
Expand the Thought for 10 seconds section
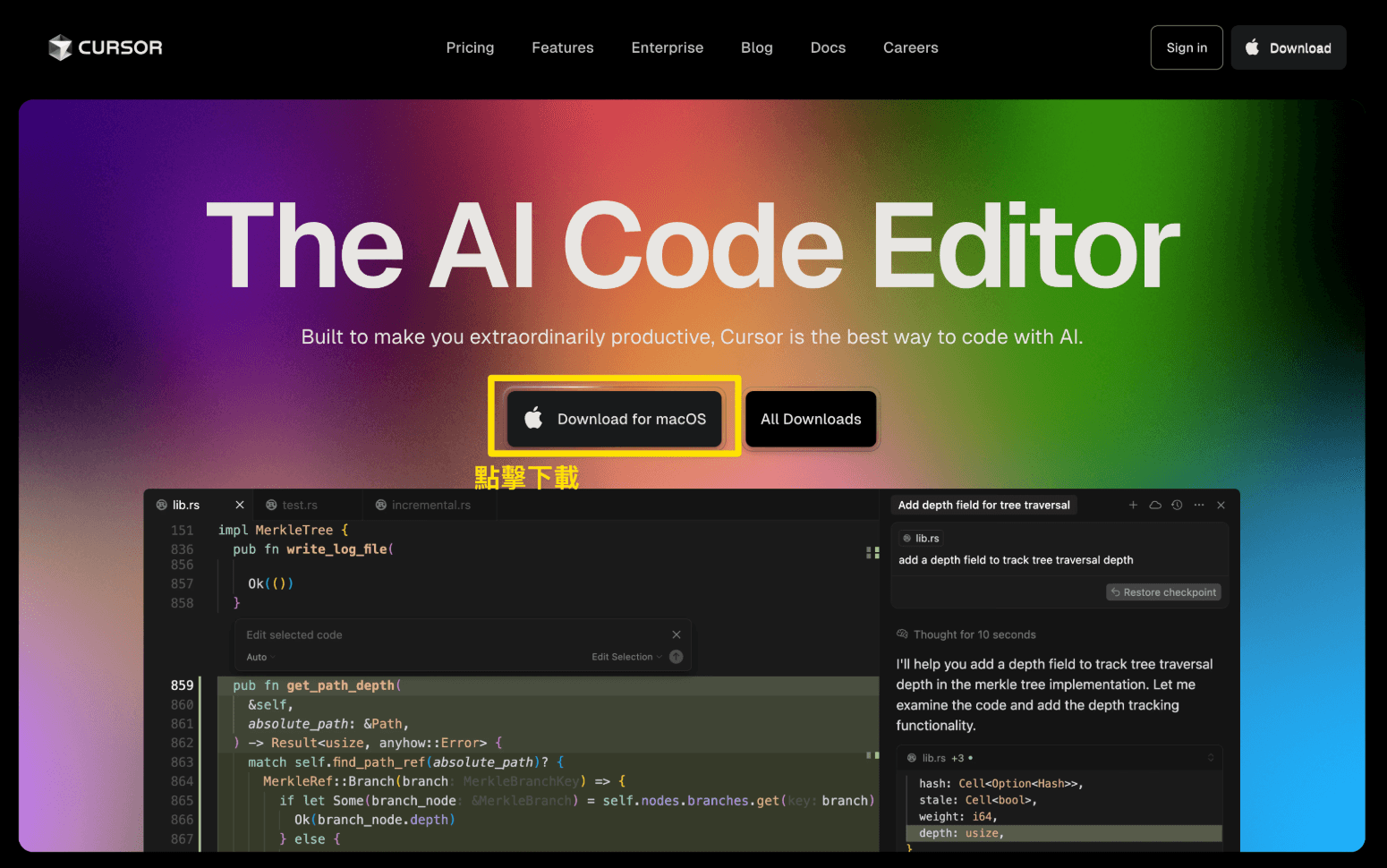click(x=966, y=634)
